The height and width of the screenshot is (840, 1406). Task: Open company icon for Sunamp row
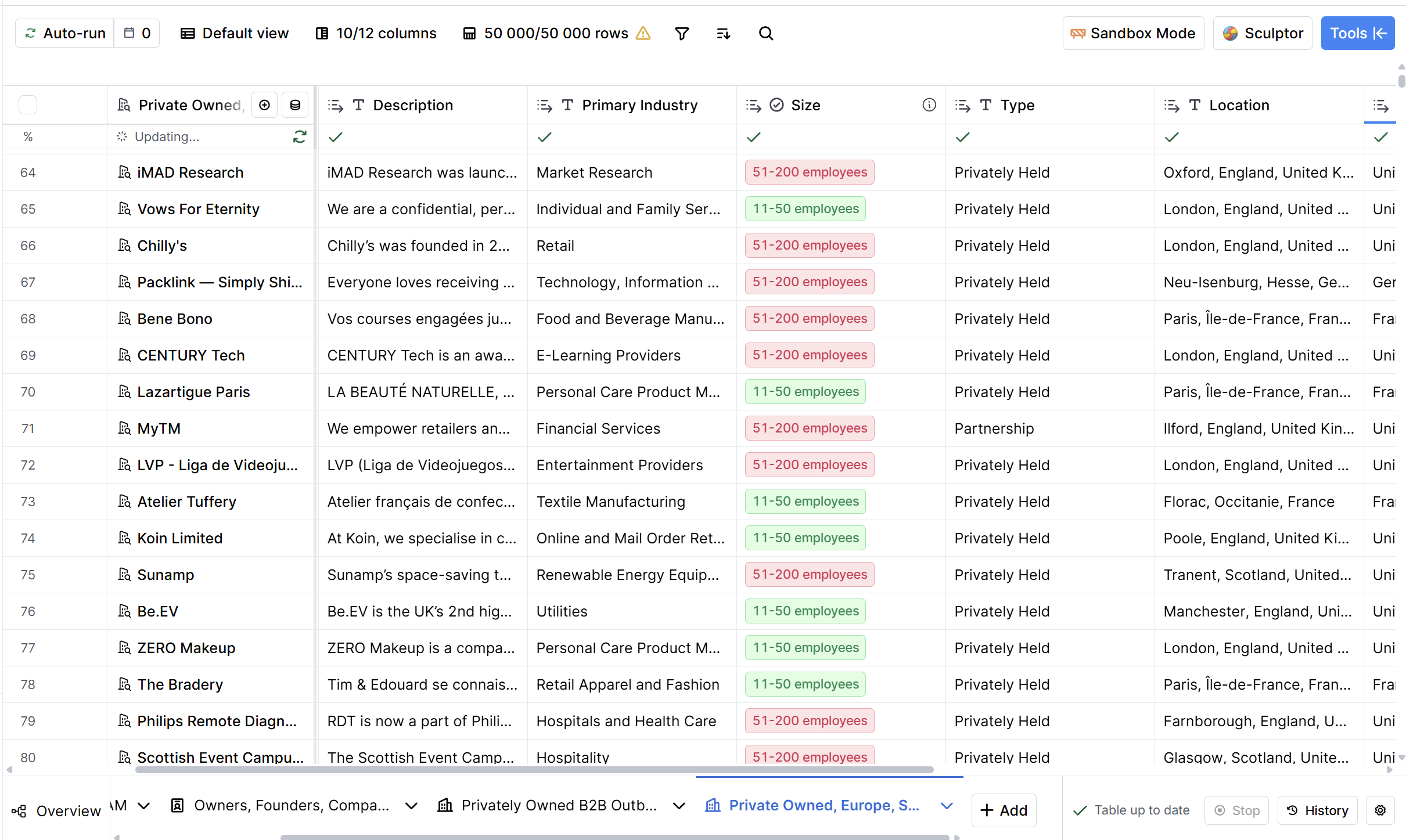pyautogui.click(x=124, y=575)
